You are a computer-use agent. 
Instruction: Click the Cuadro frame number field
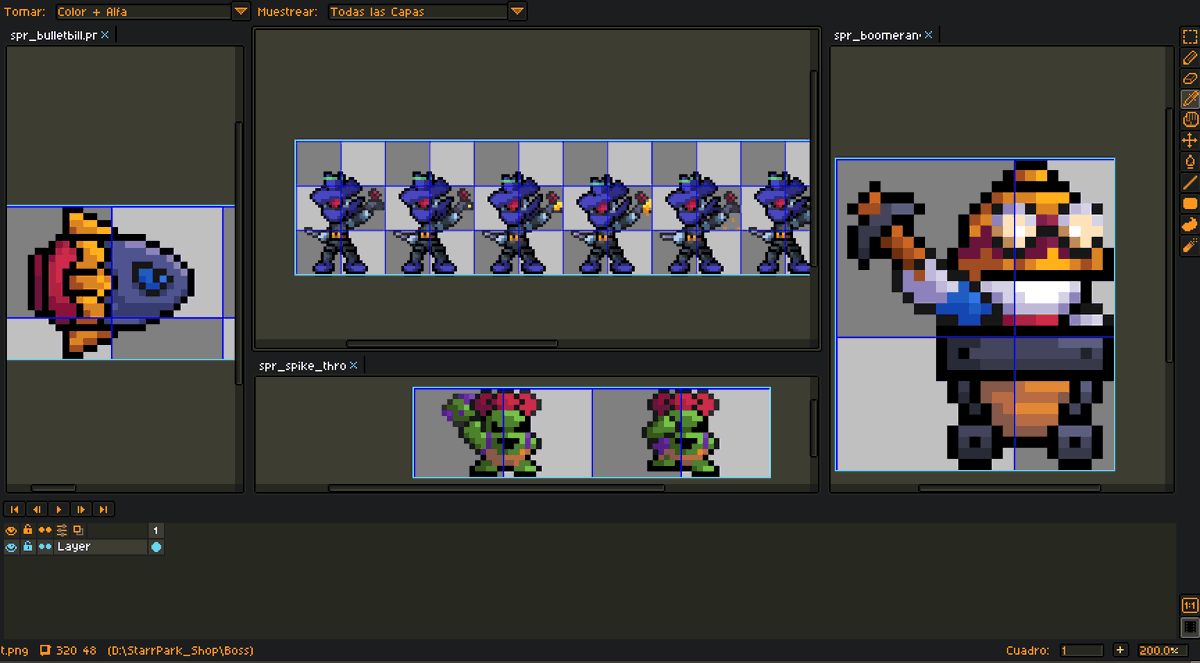pos(1082,650)
